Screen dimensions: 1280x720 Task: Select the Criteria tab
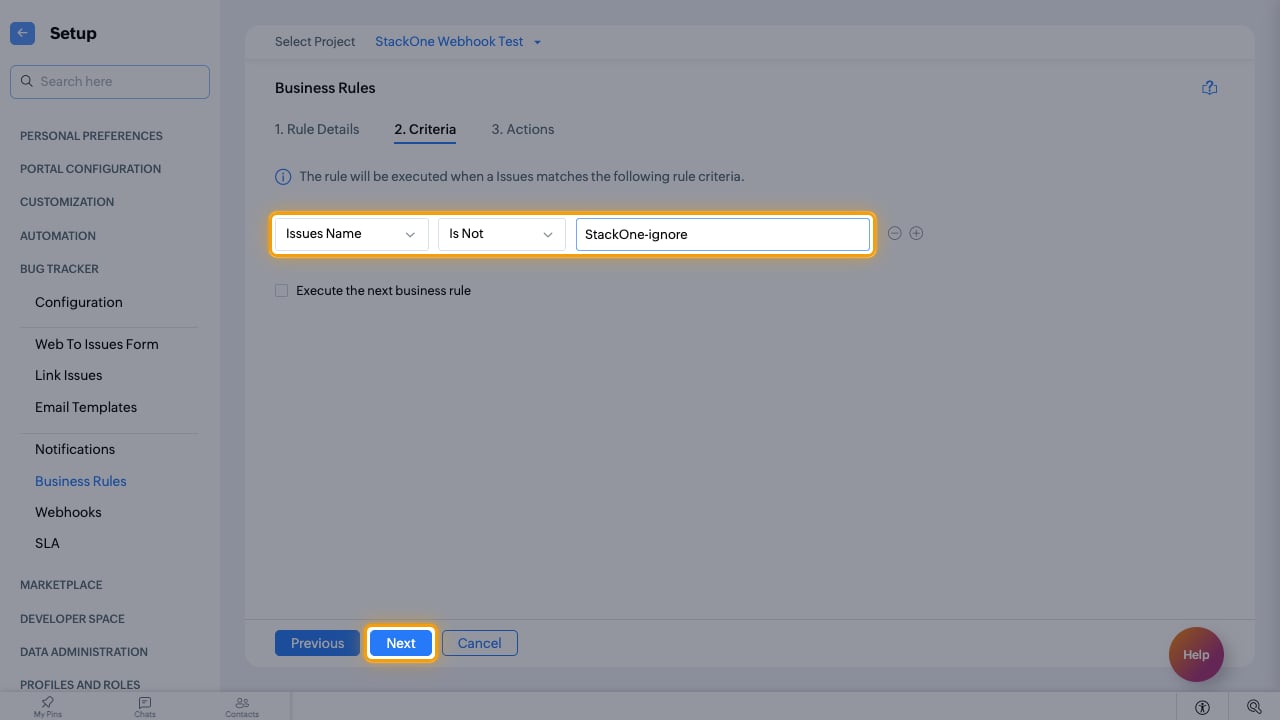[x=425, y=129]
